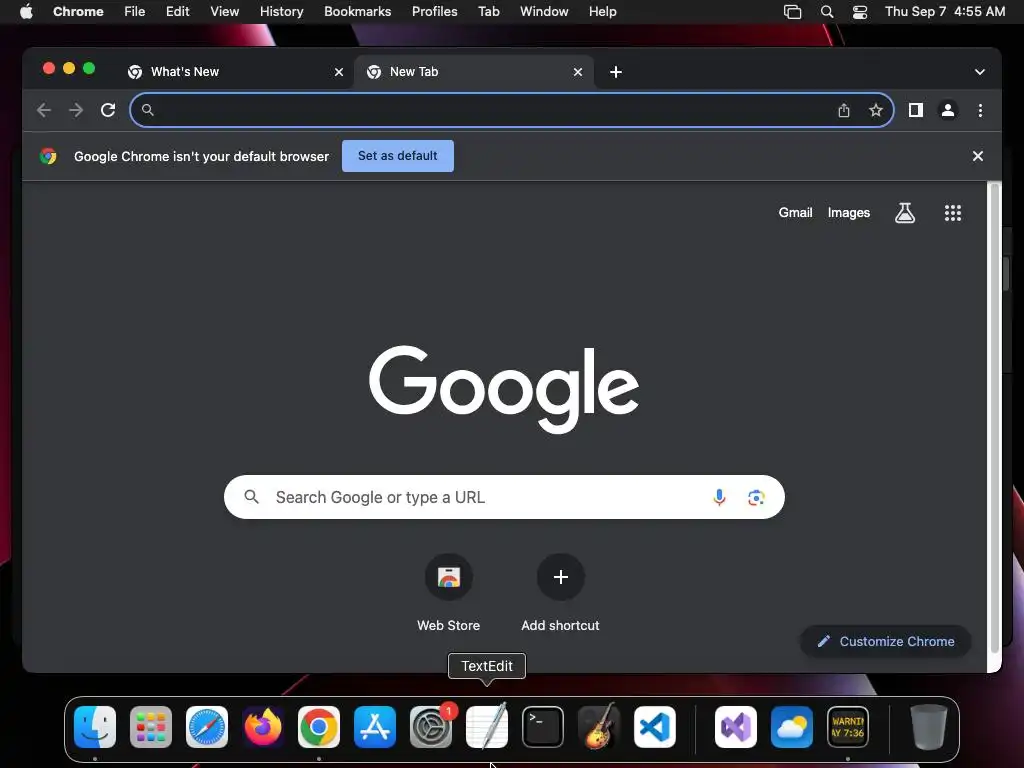Open Visual Studio from the Dock
The height and width of the screenshot is (768, 1024).
[736, 727]
